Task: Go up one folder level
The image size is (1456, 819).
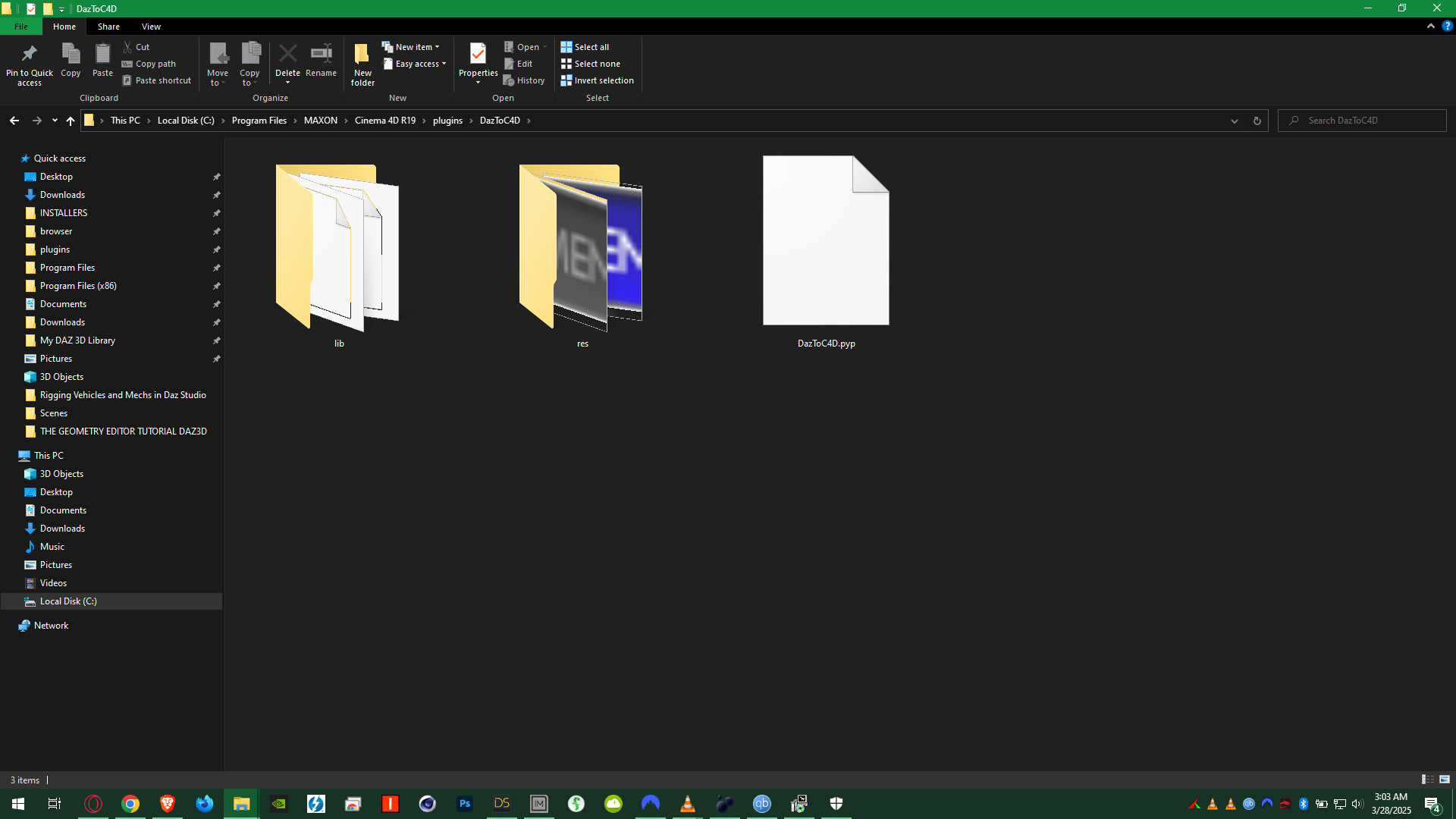Action: point(71,121)
